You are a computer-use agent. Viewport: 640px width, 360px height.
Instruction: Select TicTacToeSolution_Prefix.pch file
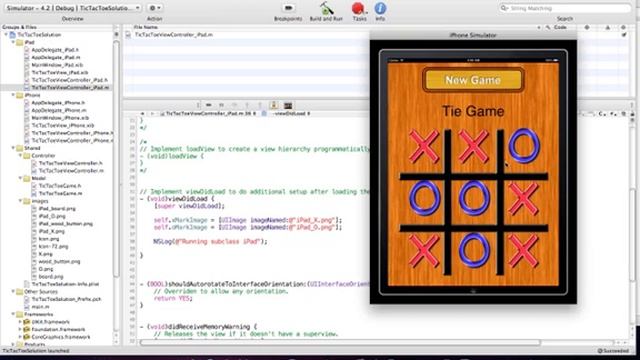click(67, 299)
